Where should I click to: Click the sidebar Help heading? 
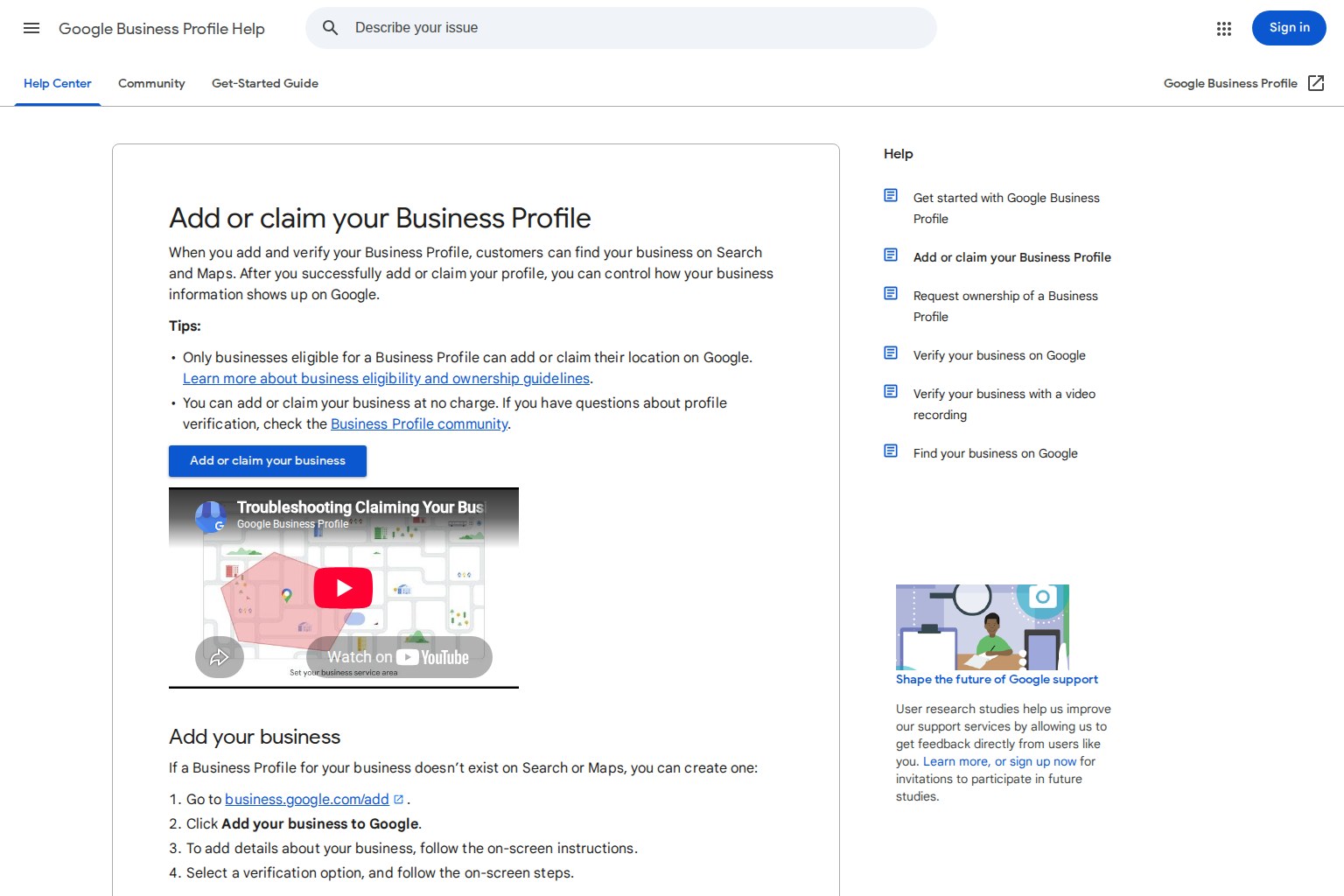pyautogui.click(x=898, y=154)
